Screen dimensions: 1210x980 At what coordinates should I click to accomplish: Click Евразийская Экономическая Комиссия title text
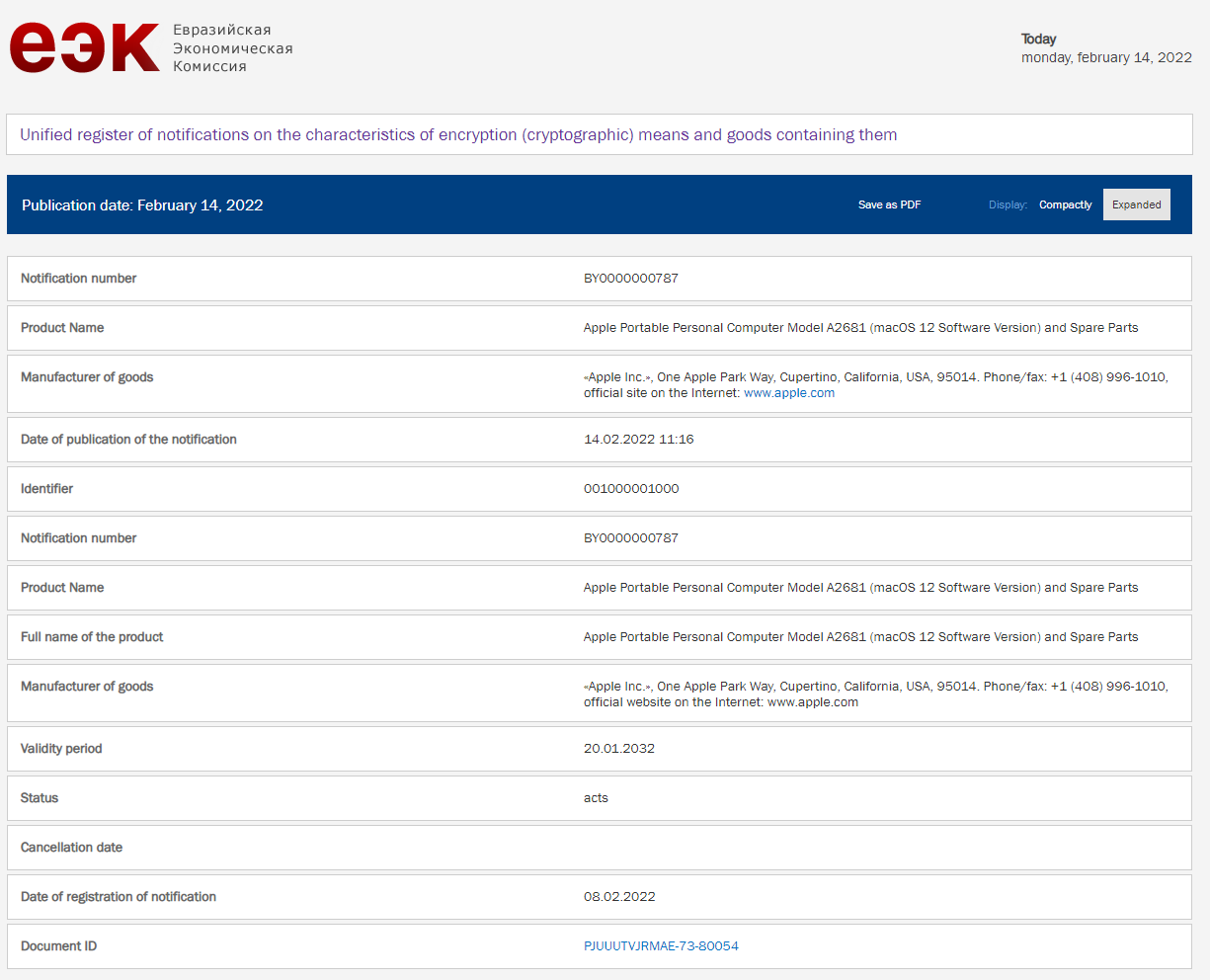tap(232, 48)
